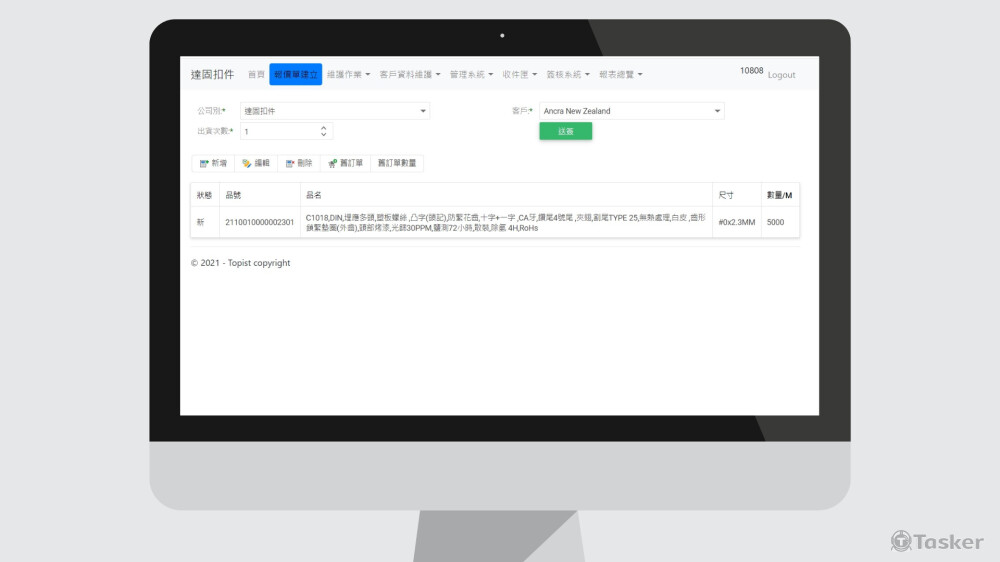
Task: Open 舊訂單 old orders
Action: [x=345, y=163]
